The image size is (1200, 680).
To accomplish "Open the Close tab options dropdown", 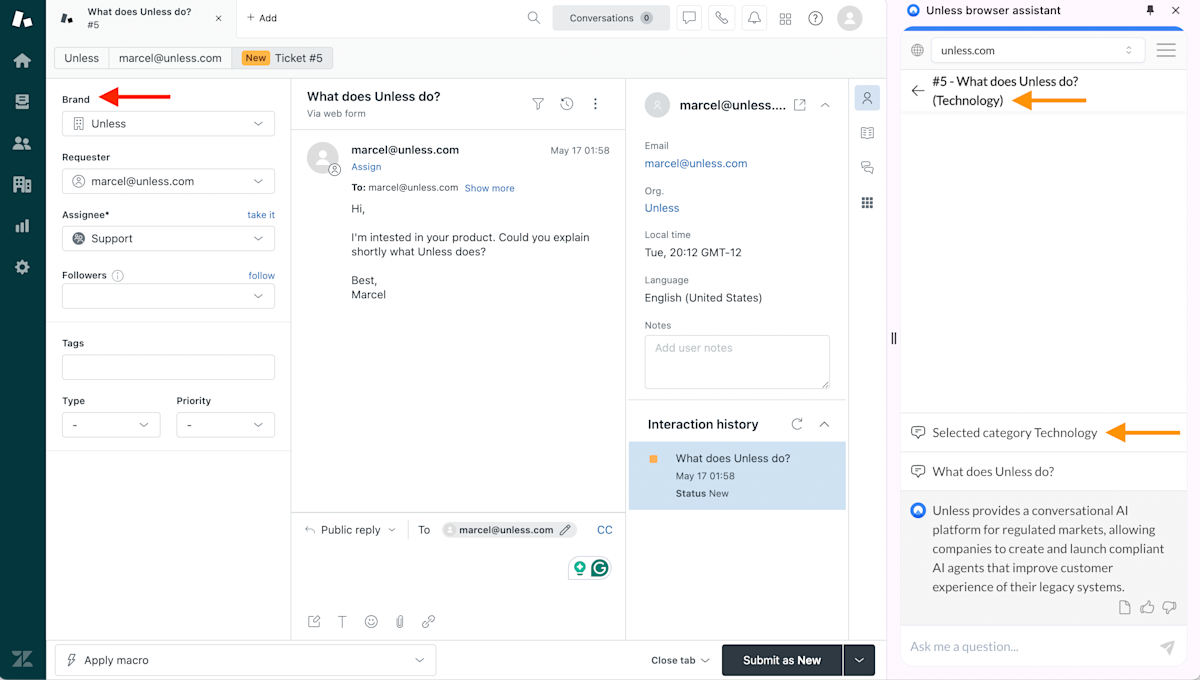I will (680, 660).
